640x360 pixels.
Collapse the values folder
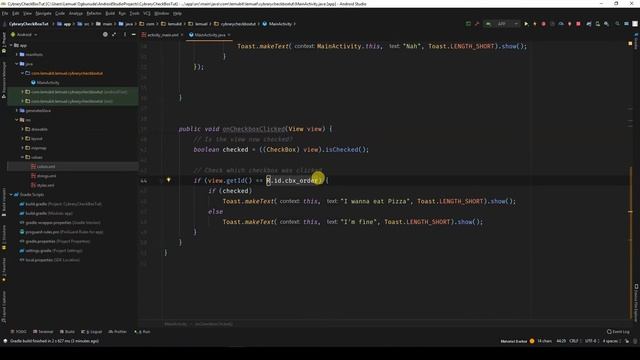pos(22,157)
